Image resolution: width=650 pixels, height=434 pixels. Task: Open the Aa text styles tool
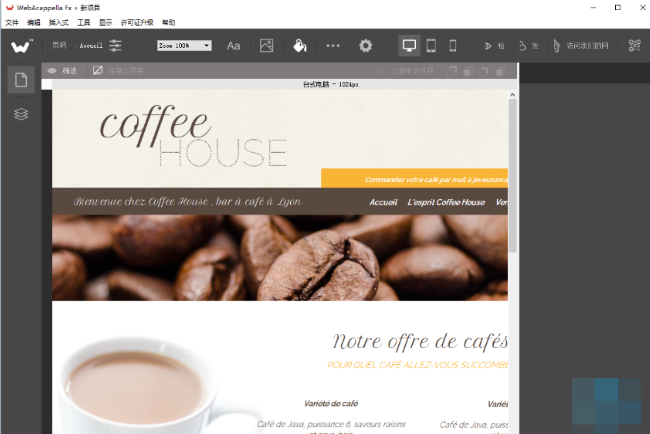pos(233,46)
